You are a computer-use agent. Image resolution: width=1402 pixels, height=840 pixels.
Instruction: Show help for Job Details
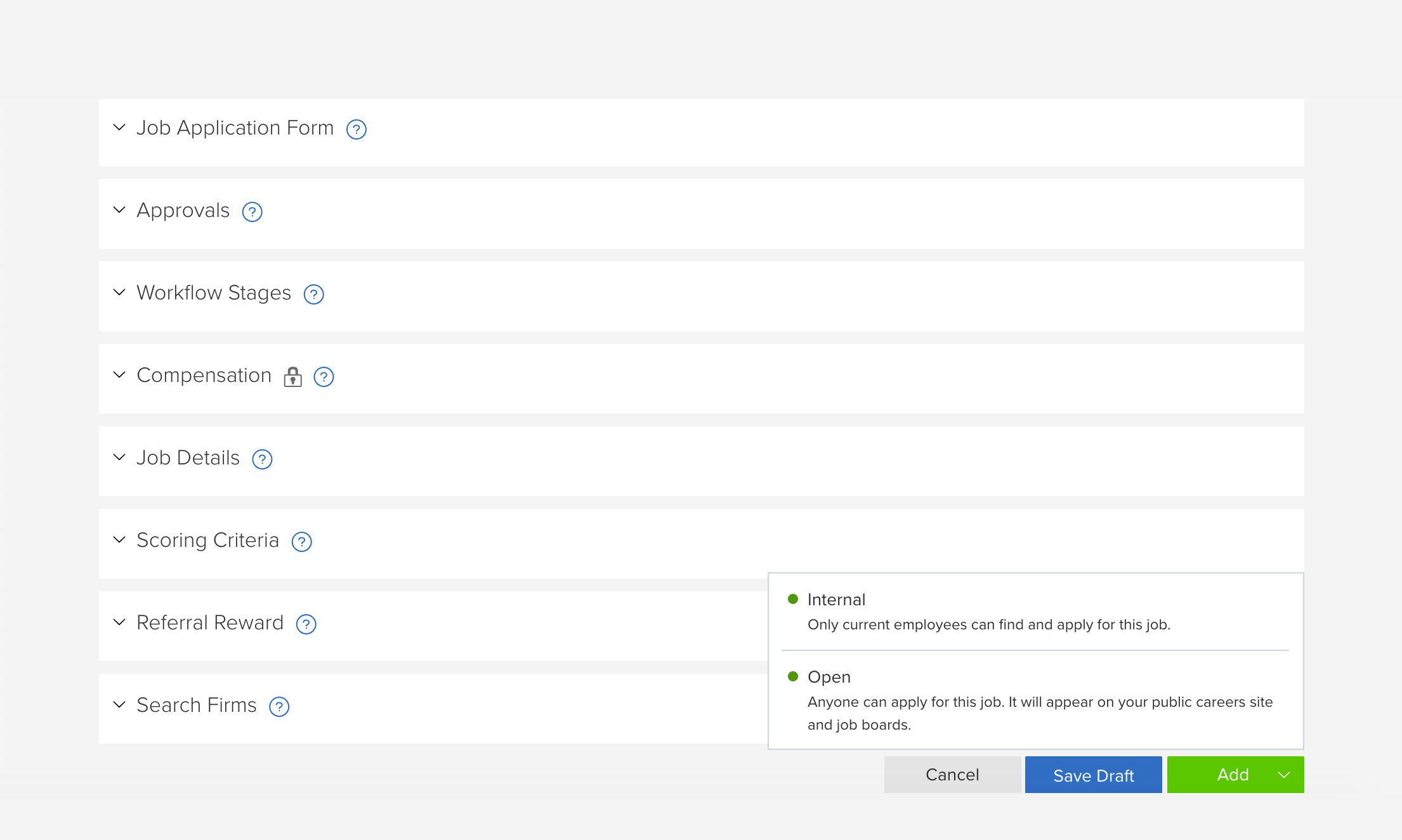[263, 459]
